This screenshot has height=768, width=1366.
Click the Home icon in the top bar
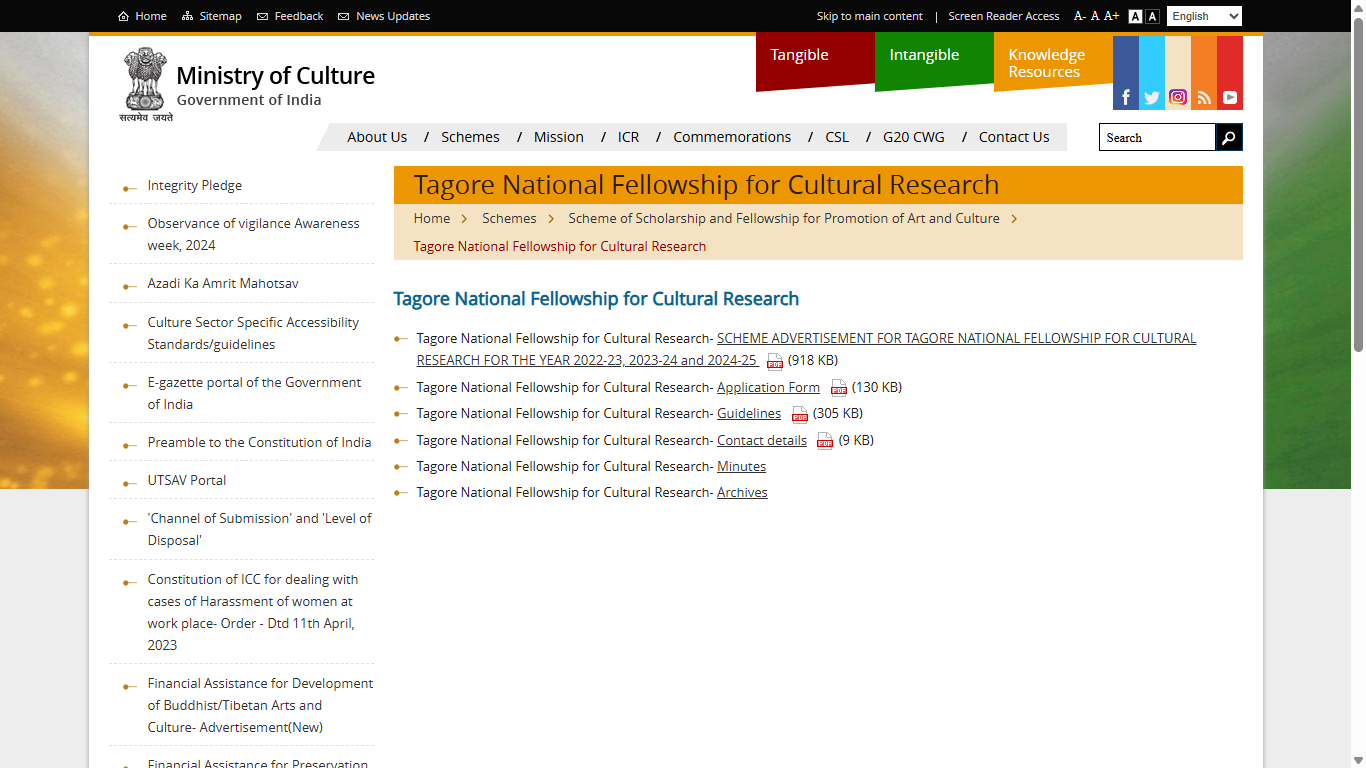point(121,15)
